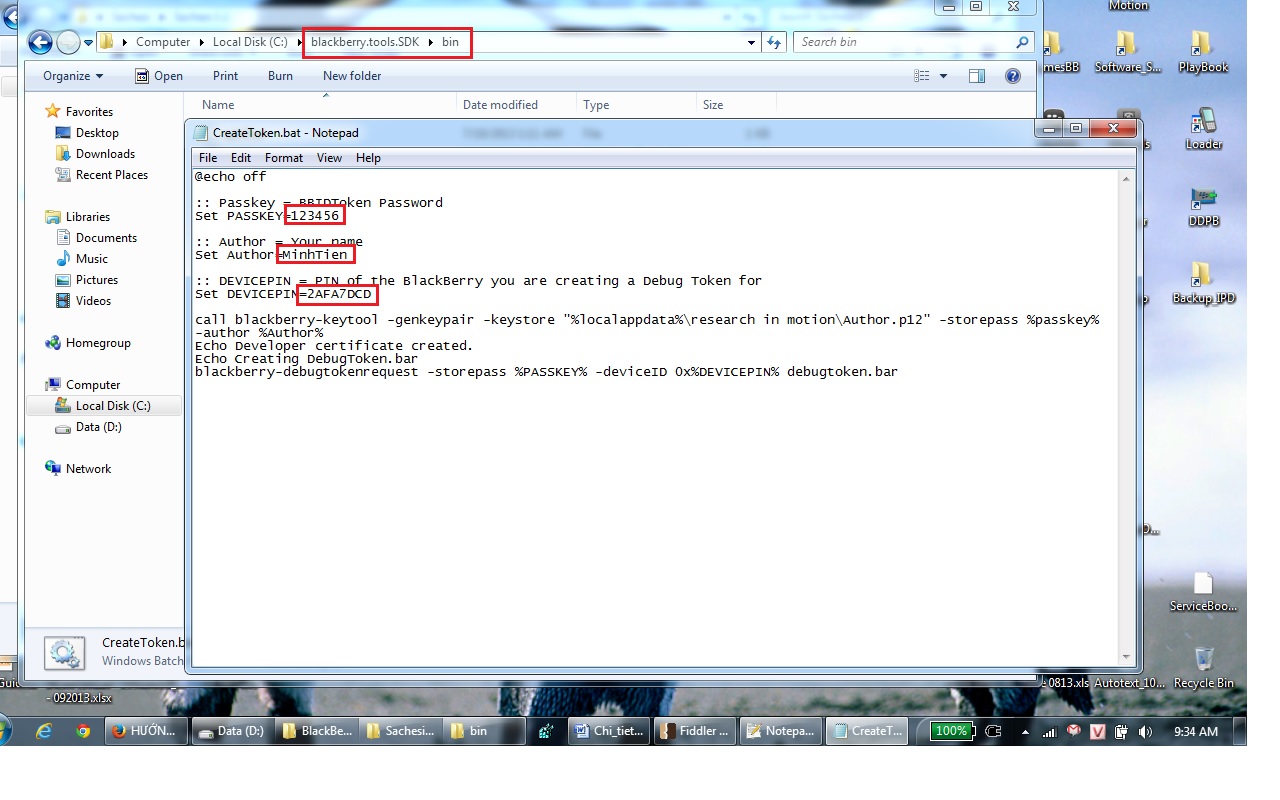Click the arrow after Computer in the breadcrumb
The width and height of the screenshot is (1280, 800).
click(201, 42)
